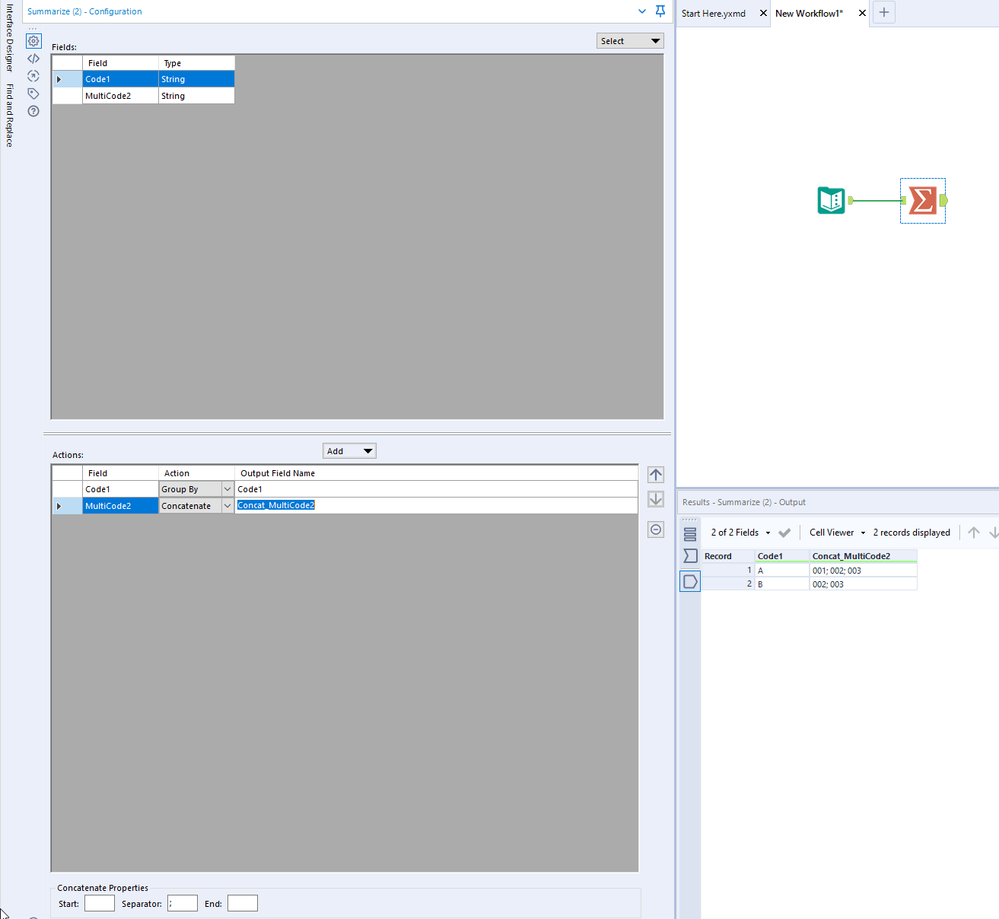Open Concatenate action dropdown for MultiCode2
999x919 pixels.
(x=227, y=506)
